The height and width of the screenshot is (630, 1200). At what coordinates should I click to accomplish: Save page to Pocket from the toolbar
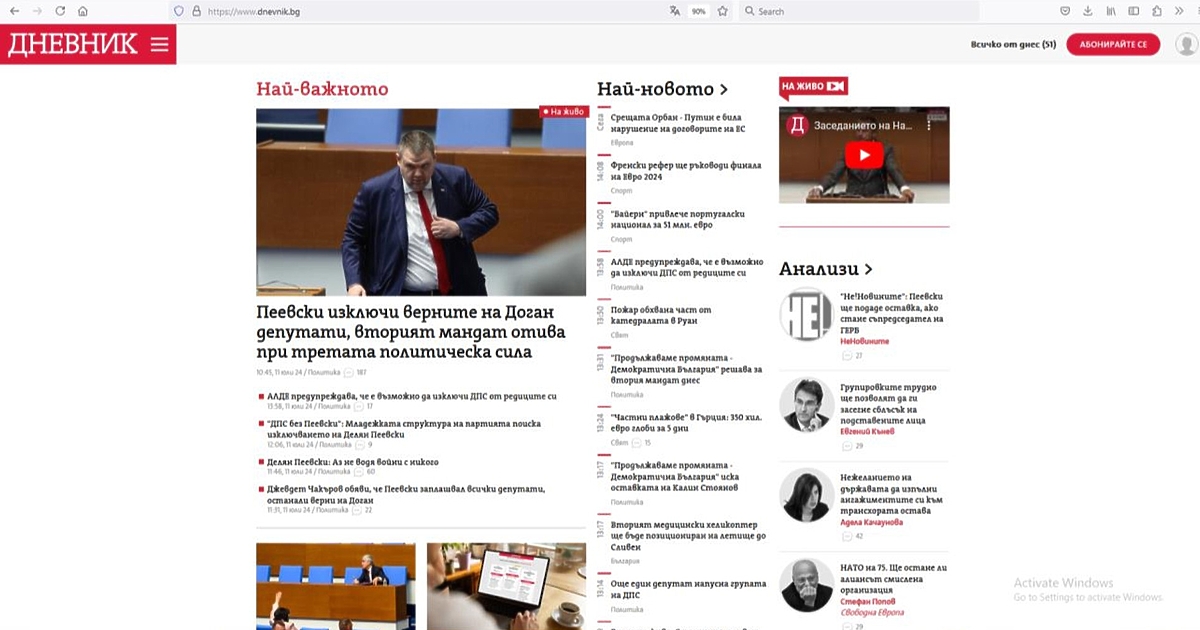(x=1066, y=11)
